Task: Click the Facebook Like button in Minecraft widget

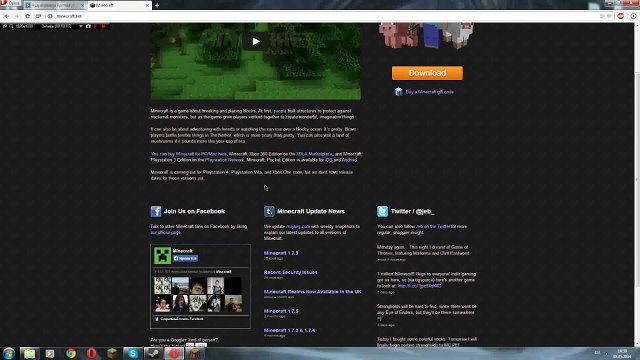Action: (x=185, y=258)
